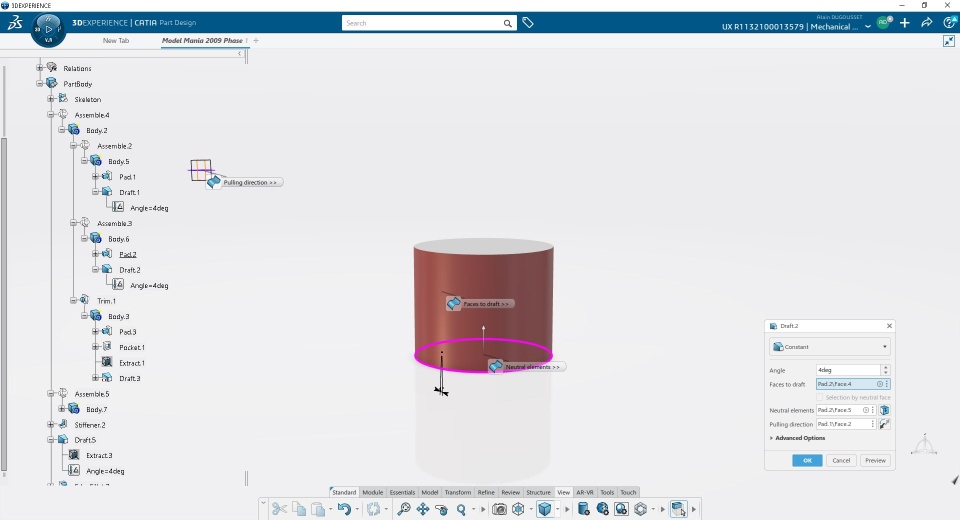This screenshot has width=960, height=520.
Task: Click the reverse pulling direction icon
Action: [x=885, y=424]
